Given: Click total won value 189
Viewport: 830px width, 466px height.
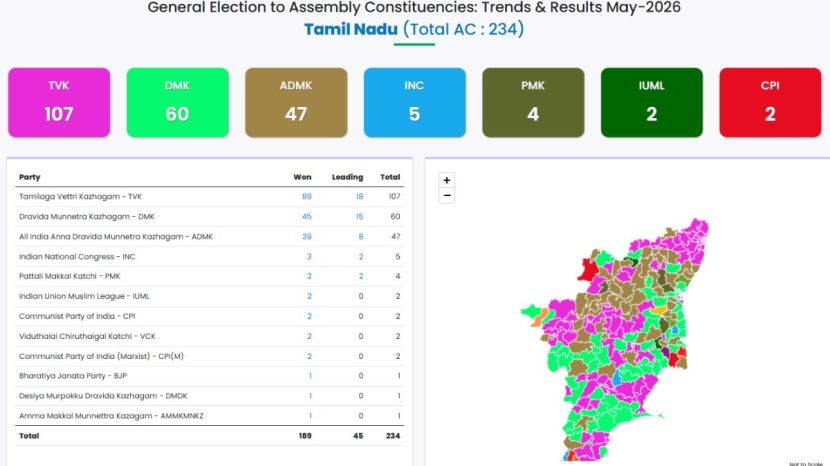Looking at the screenshot, I should point(305,436).
